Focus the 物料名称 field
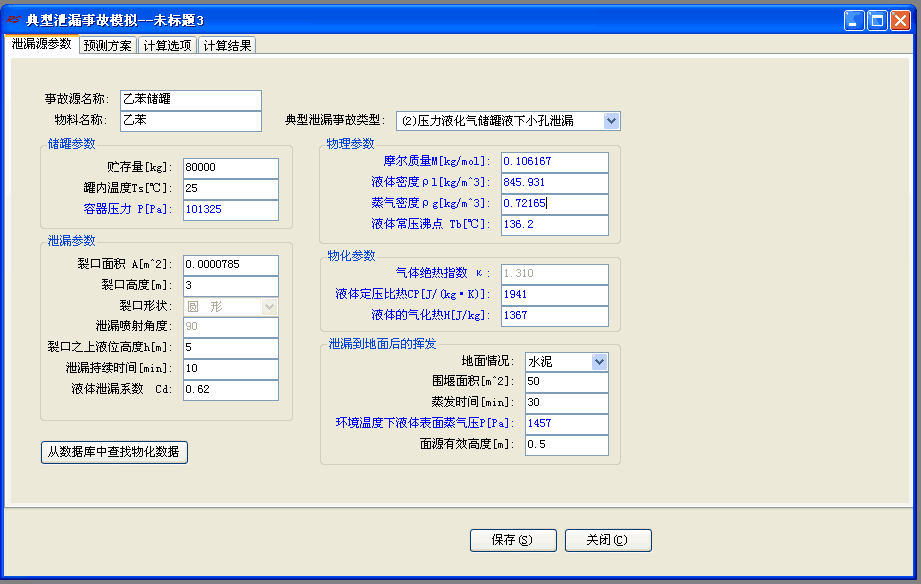The height and width of the screenshot is (584, 921). pos(191,120)
